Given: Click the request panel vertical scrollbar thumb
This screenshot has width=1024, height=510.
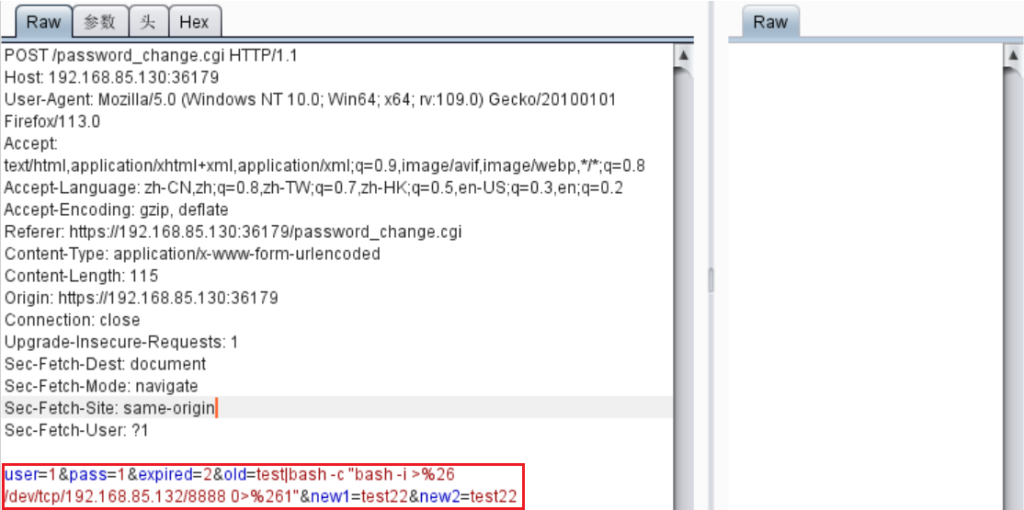Looking at the screenshot, I should (x=684, y=287).
